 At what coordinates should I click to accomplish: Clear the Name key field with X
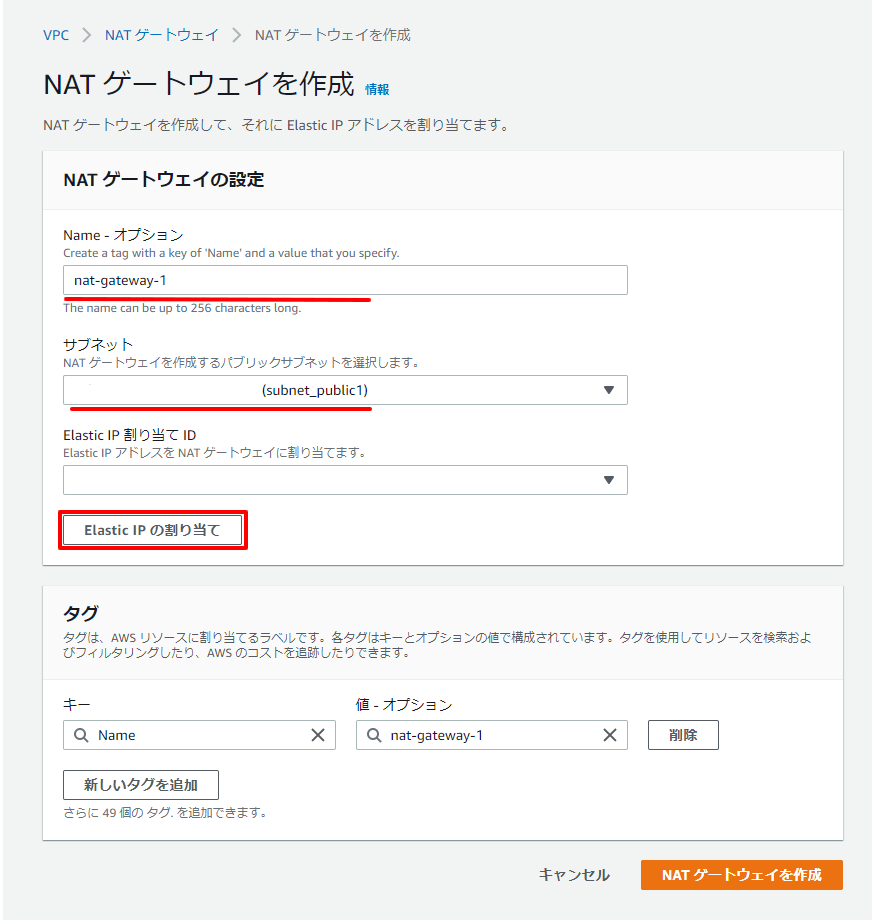coord(317,735)
